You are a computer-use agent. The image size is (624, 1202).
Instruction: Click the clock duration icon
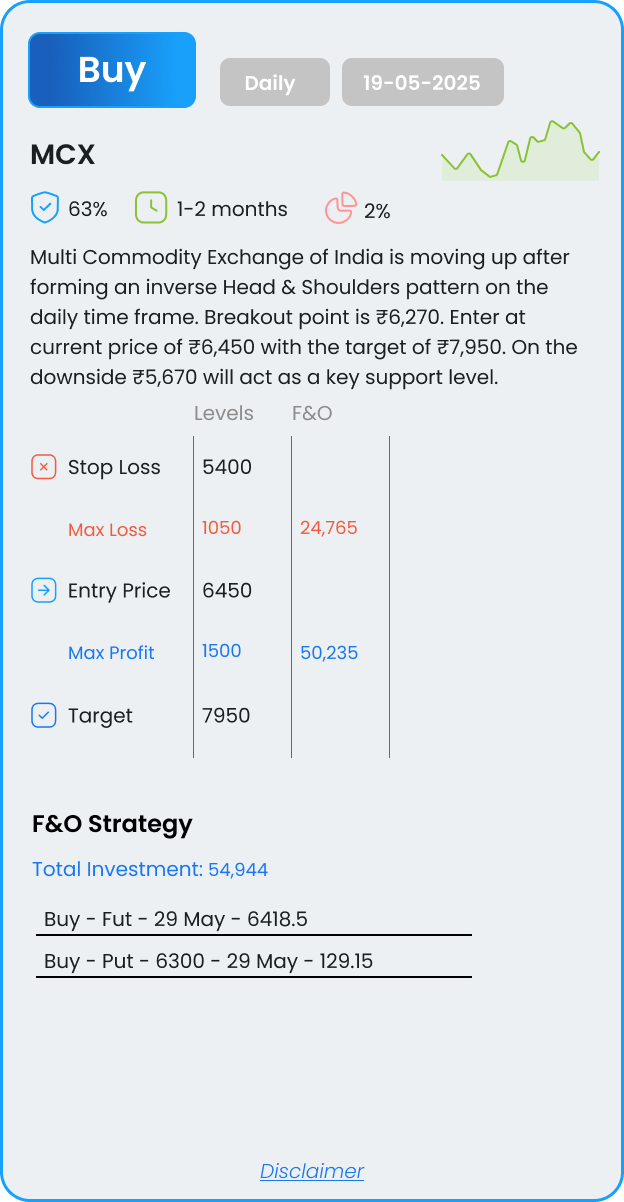pos(151,208)
